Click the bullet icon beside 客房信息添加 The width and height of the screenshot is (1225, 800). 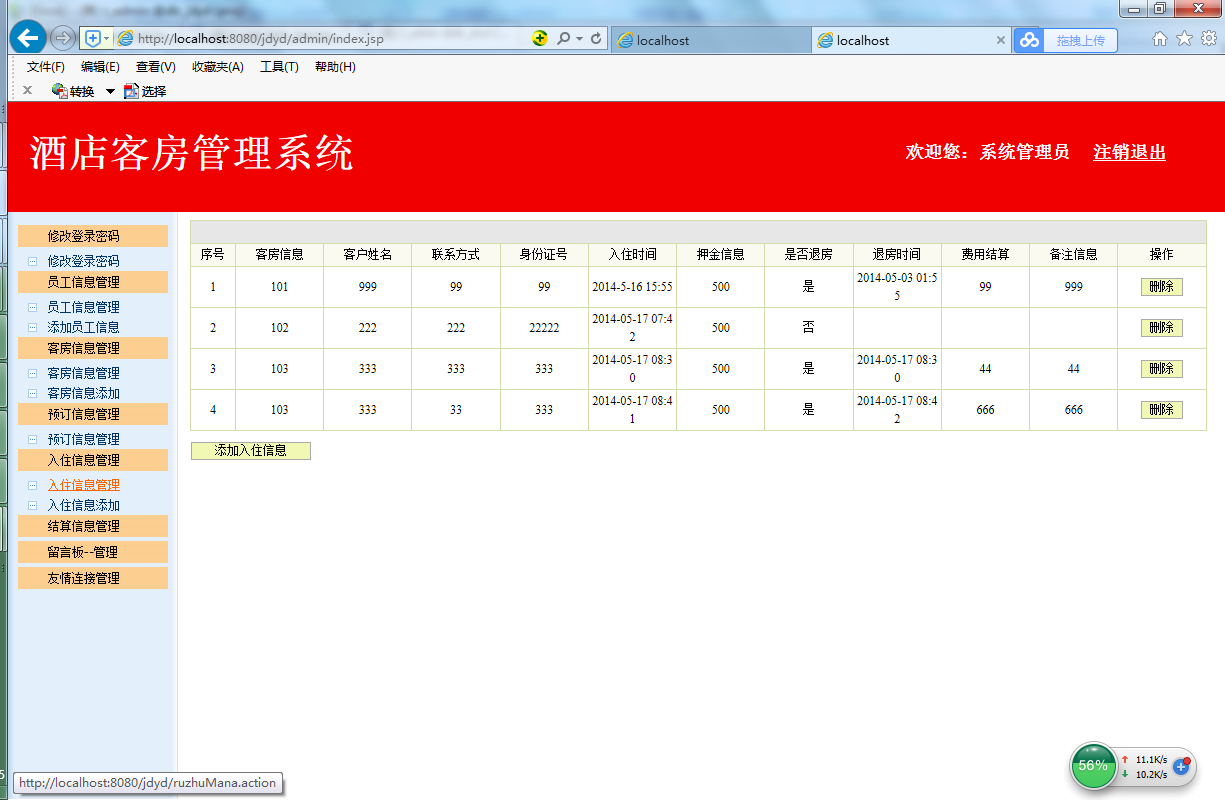[32, 393]
